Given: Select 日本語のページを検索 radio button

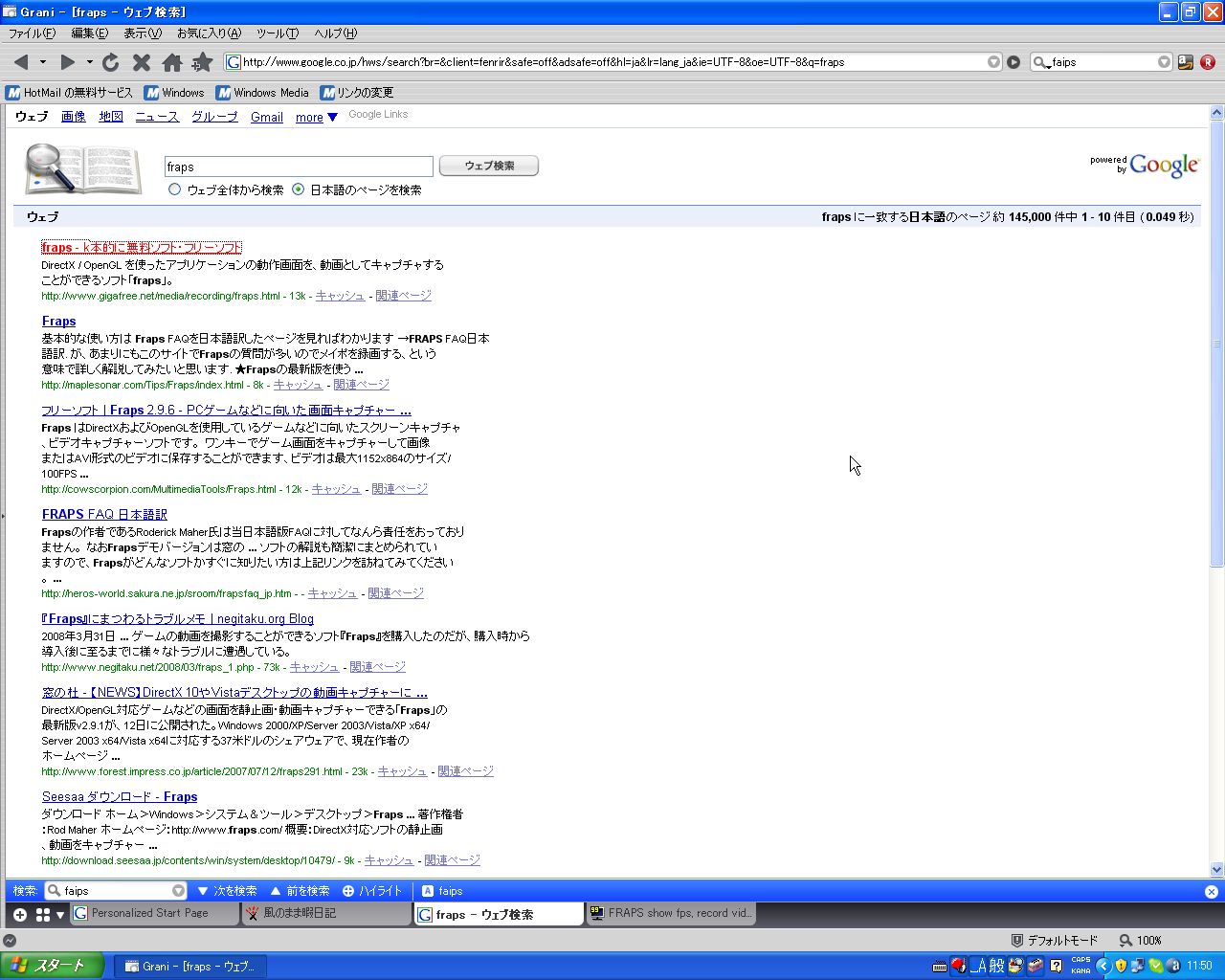Looking at the screenshot, I should (x=298, y=189).
